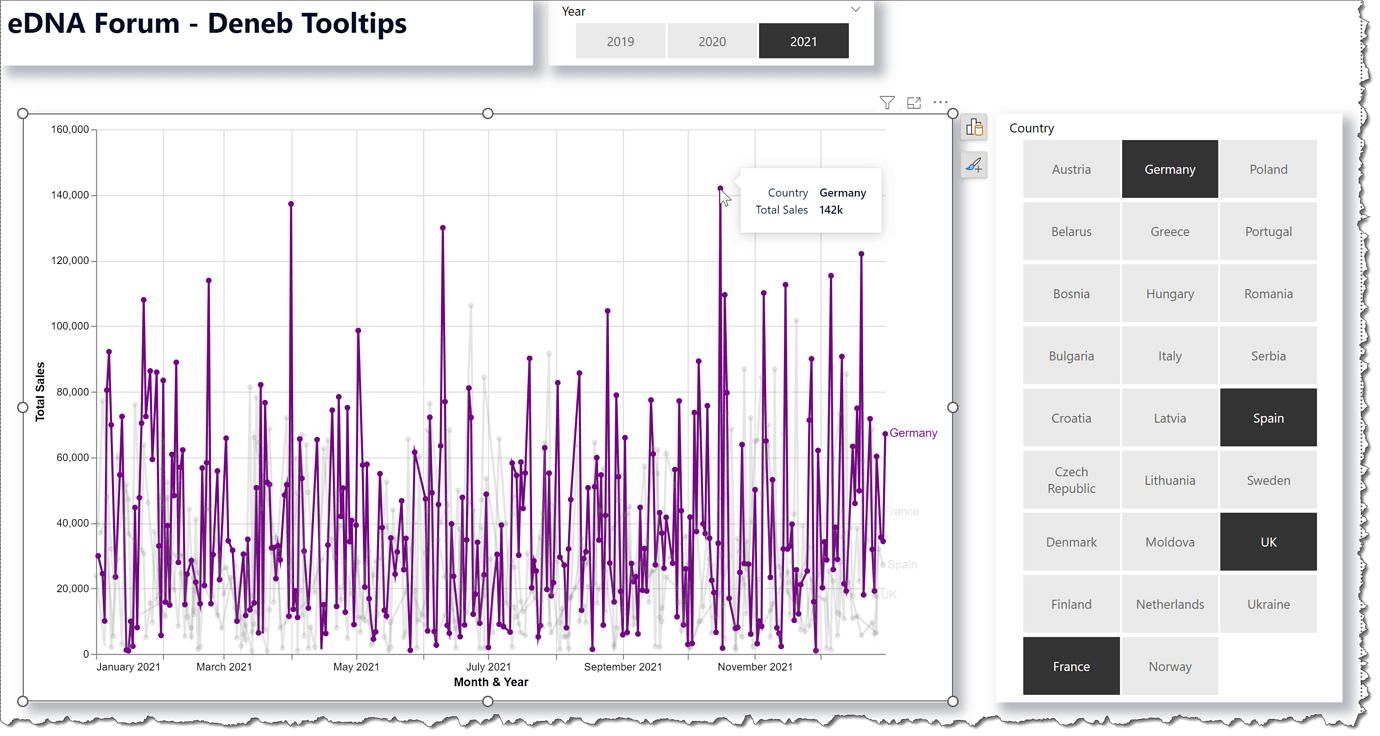Open the filter funnel icon on the chart visual

tap(886, 102)
